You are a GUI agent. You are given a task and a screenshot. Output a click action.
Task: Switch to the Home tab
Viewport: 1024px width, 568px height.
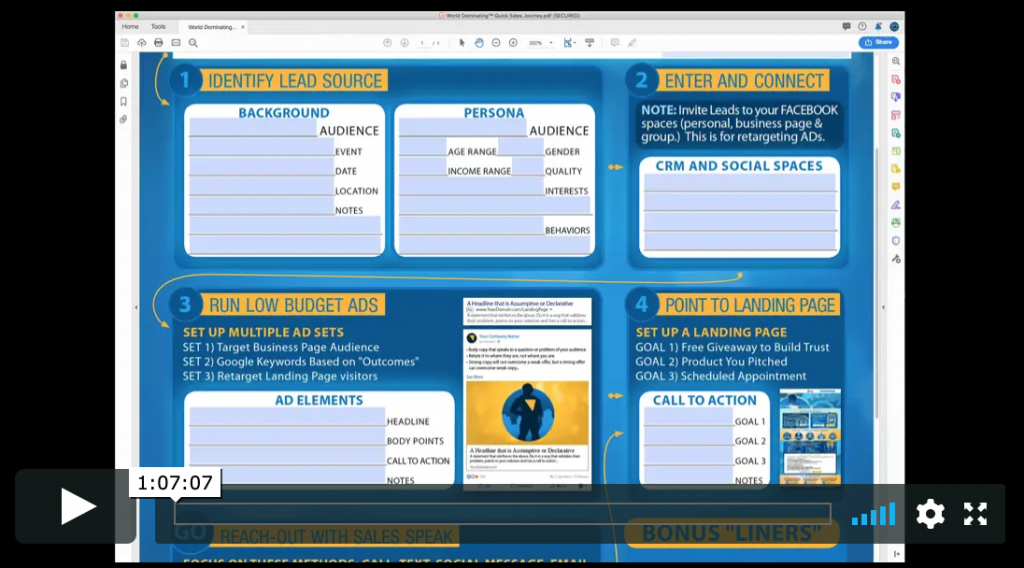tap(130, 27)
